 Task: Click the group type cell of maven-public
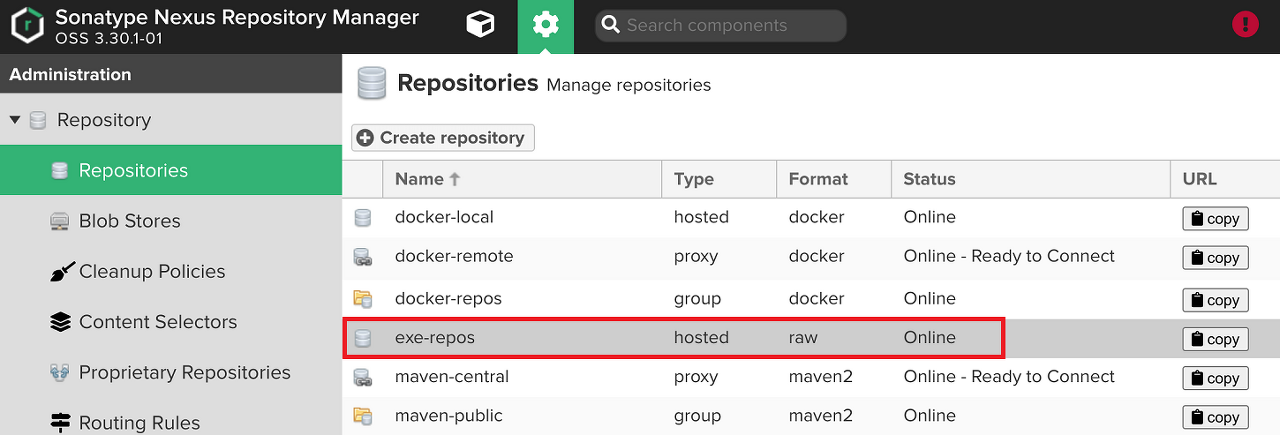697,415
